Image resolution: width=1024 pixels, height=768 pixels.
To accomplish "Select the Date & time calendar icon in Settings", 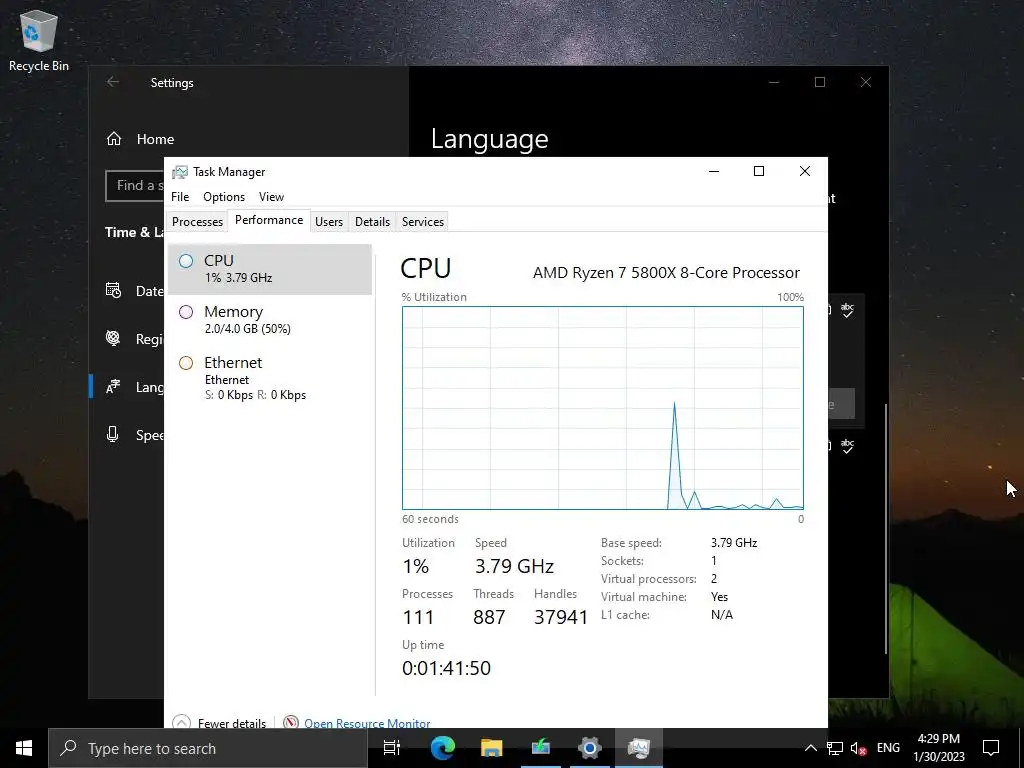I will [113, 290].
